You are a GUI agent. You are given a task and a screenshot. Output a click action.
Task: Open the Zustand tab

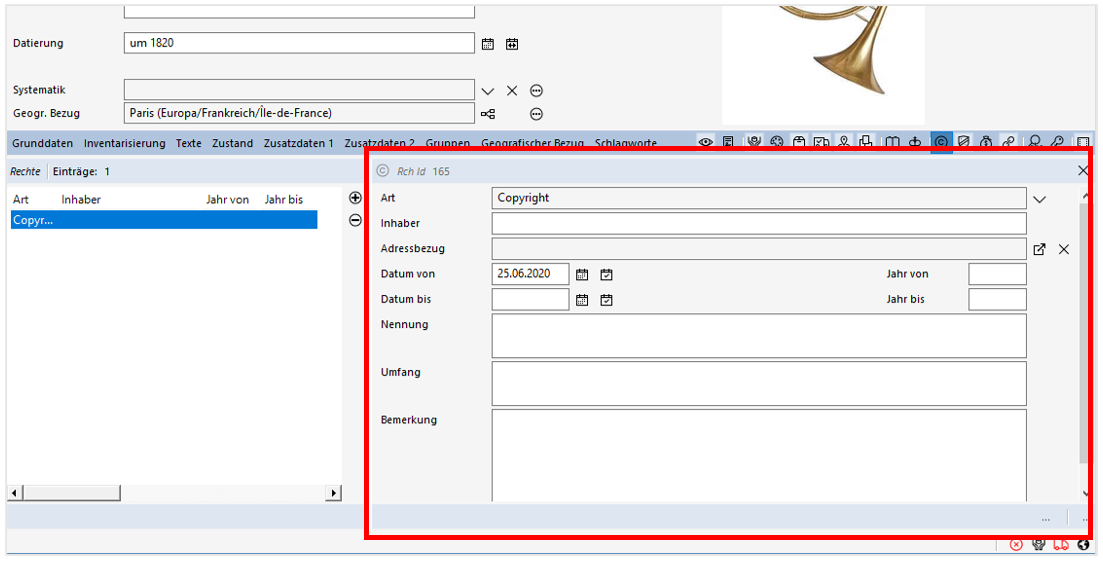point(232,143)
